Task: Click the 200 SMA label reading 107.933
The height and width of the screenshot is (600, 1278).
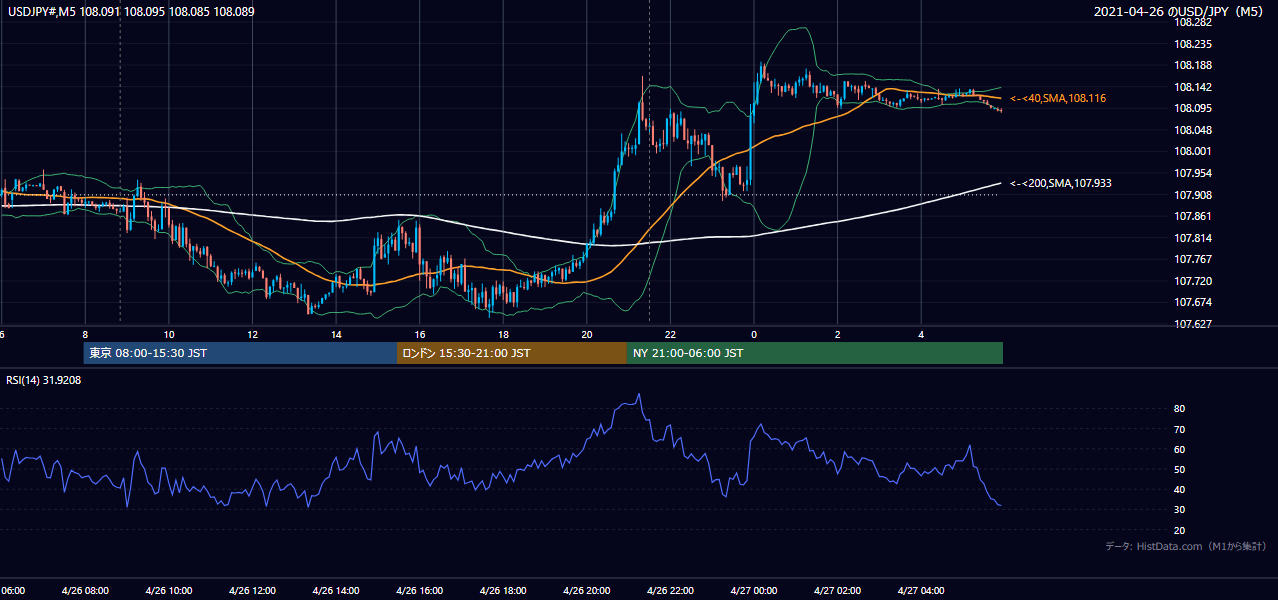Action: [1060, 183]
